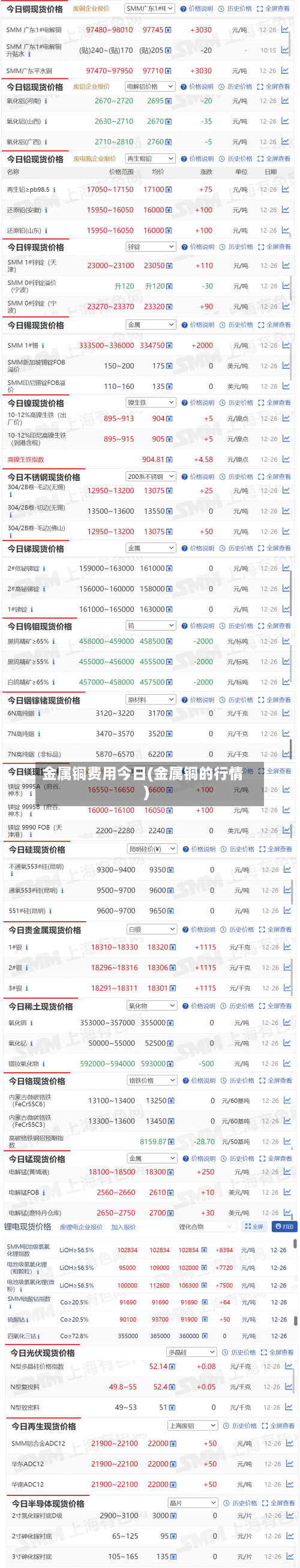This screenshot has height=1568, width=300.
Task: Open trend chart for 高碳铬铁钢招预期指数 row
Action: (287, 1141)
